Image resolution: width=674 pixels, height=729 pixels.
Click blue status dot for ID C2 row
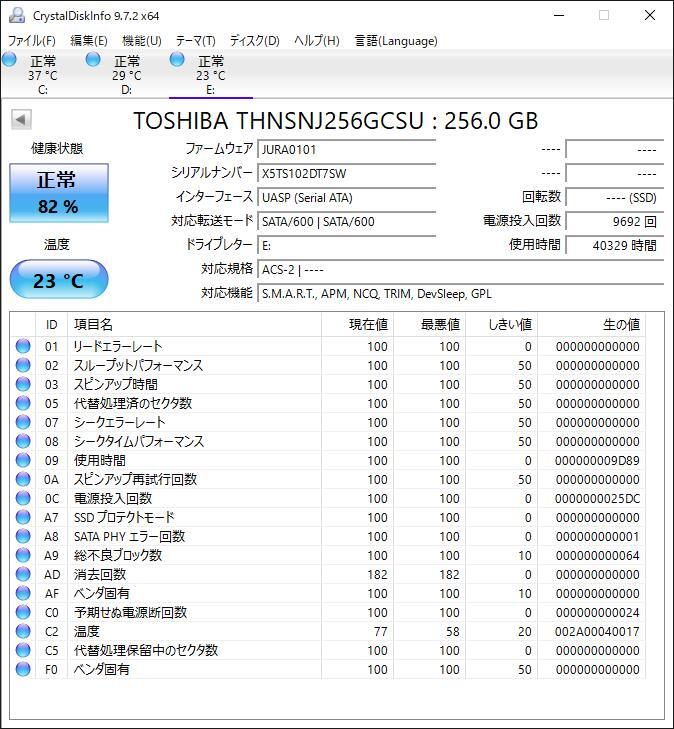(x=23, y=631)
